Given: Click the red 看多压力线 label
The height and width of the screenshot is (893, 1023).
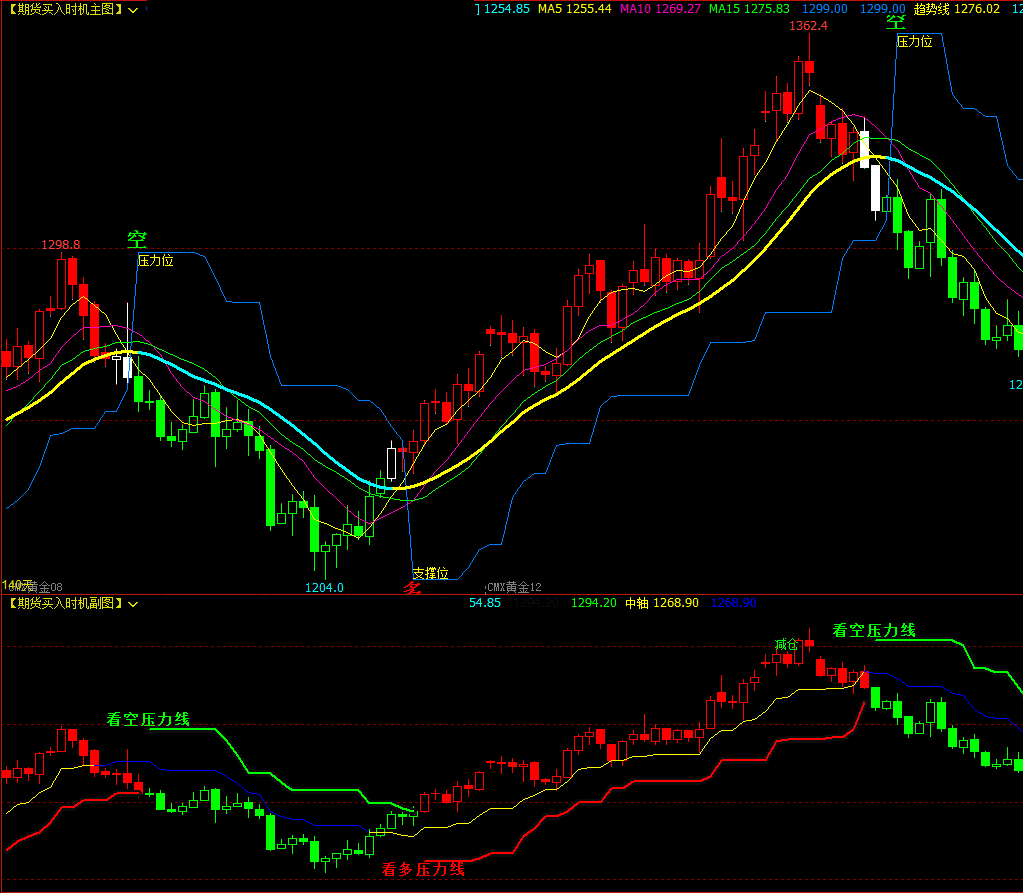Looking at the screenshot, I should (423, 870).
